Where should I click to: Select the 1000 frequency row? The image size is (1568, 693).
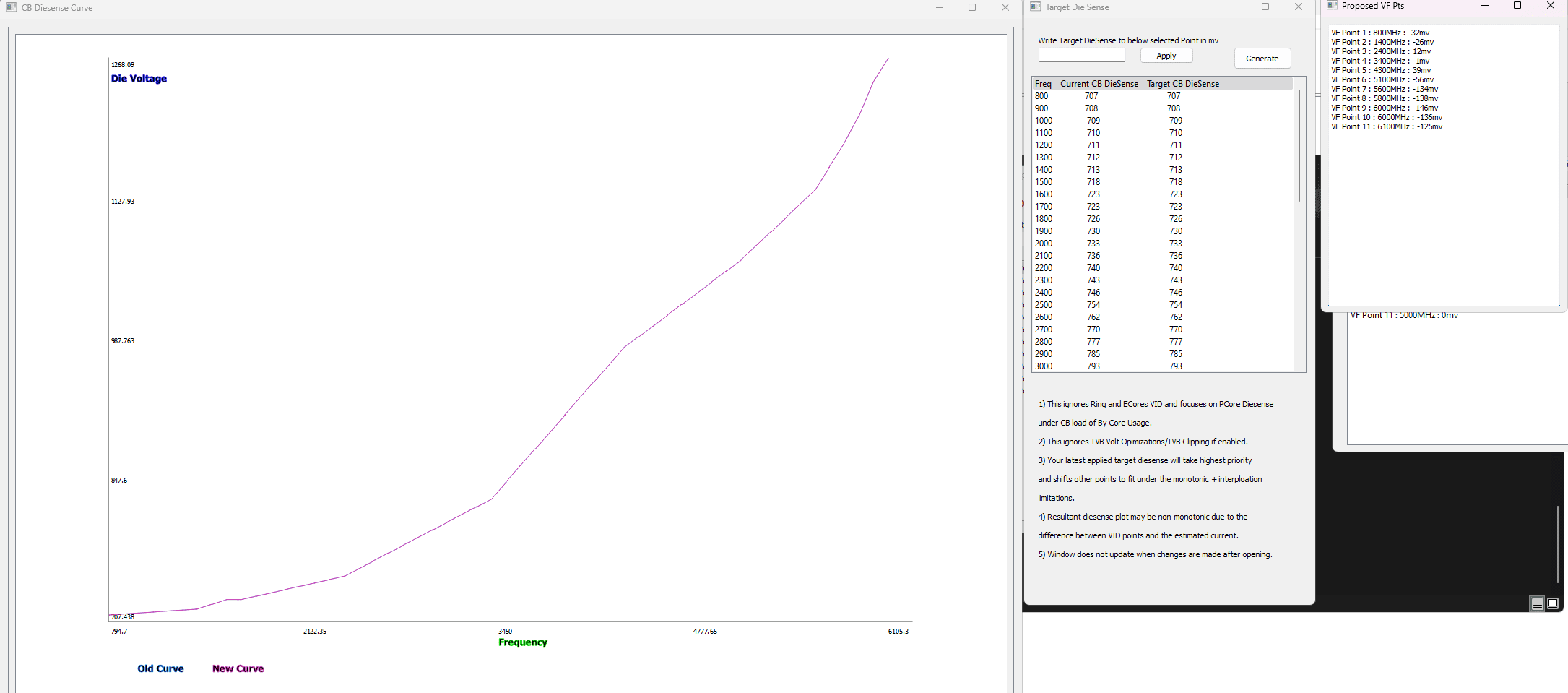point(1163,121)
